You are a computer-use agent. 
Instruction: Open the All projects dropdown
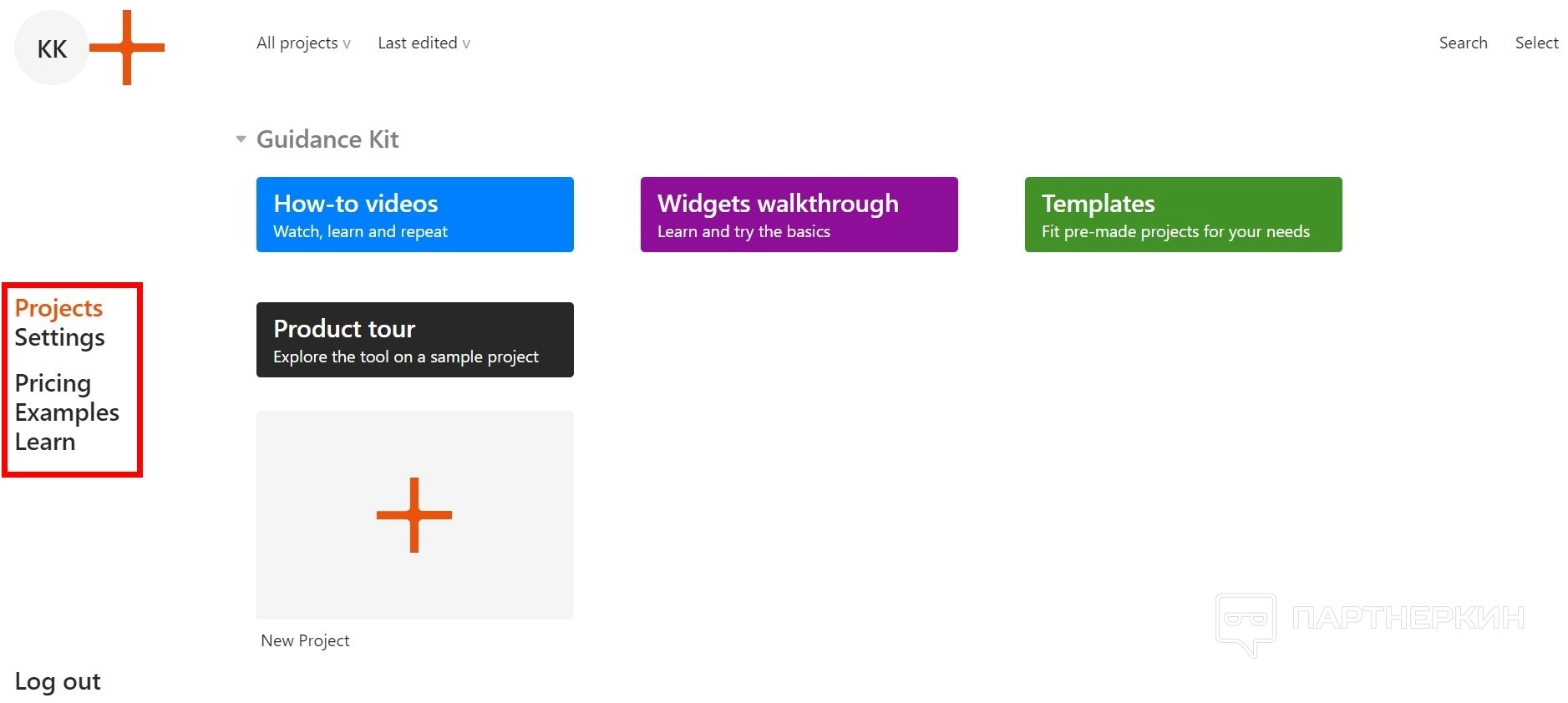point(303,43)
